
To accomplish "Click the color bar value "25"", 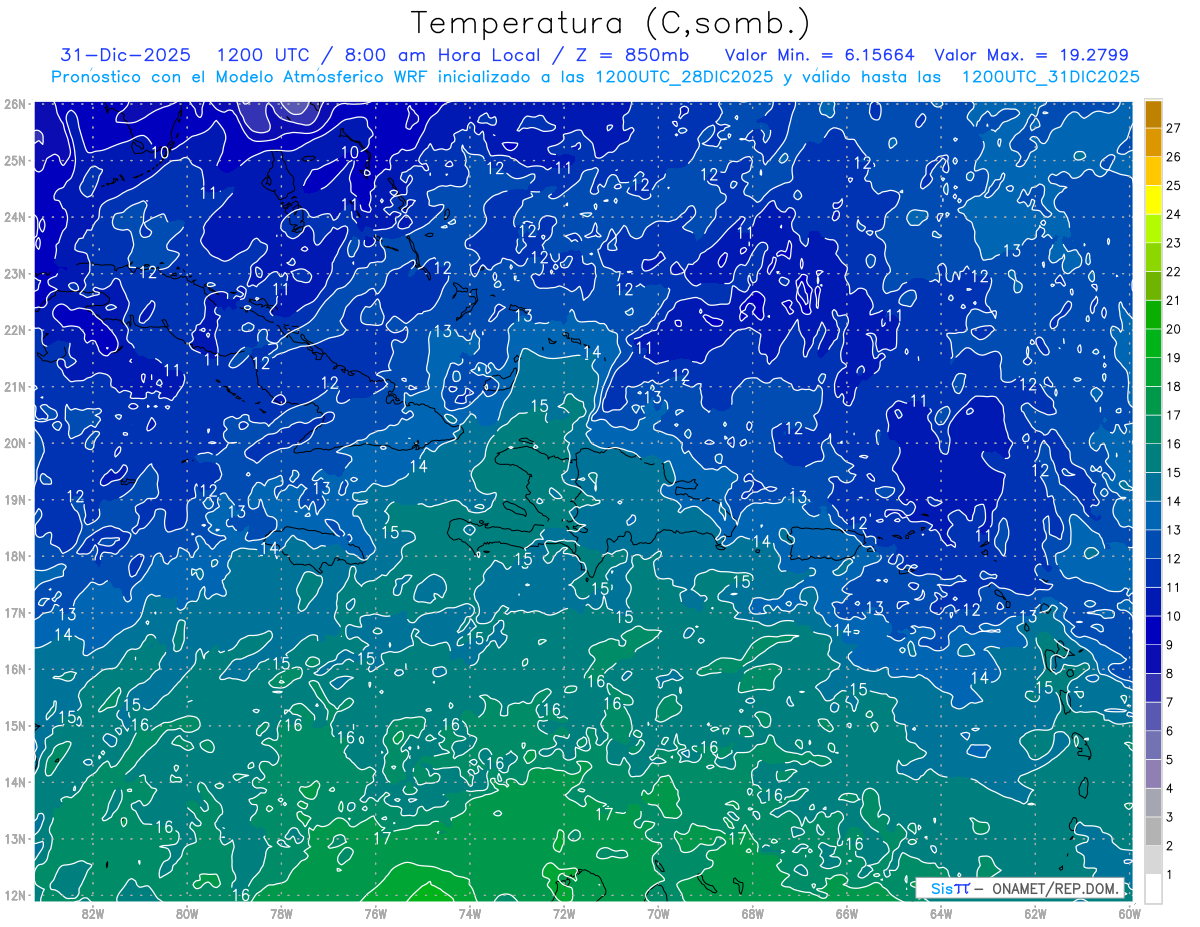I will click(1174, 186).
